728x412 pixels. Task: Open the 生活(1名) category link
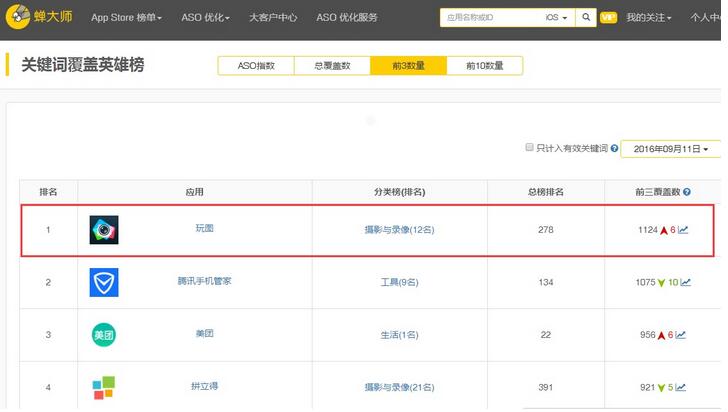[x=399, y=334]
